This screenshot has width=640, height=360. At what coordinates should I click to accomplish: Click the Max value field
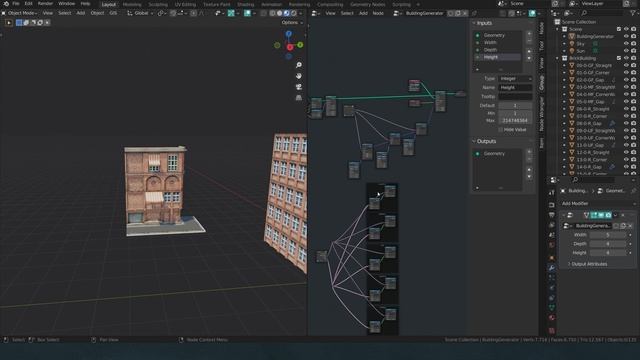click(x=515, y=121)
